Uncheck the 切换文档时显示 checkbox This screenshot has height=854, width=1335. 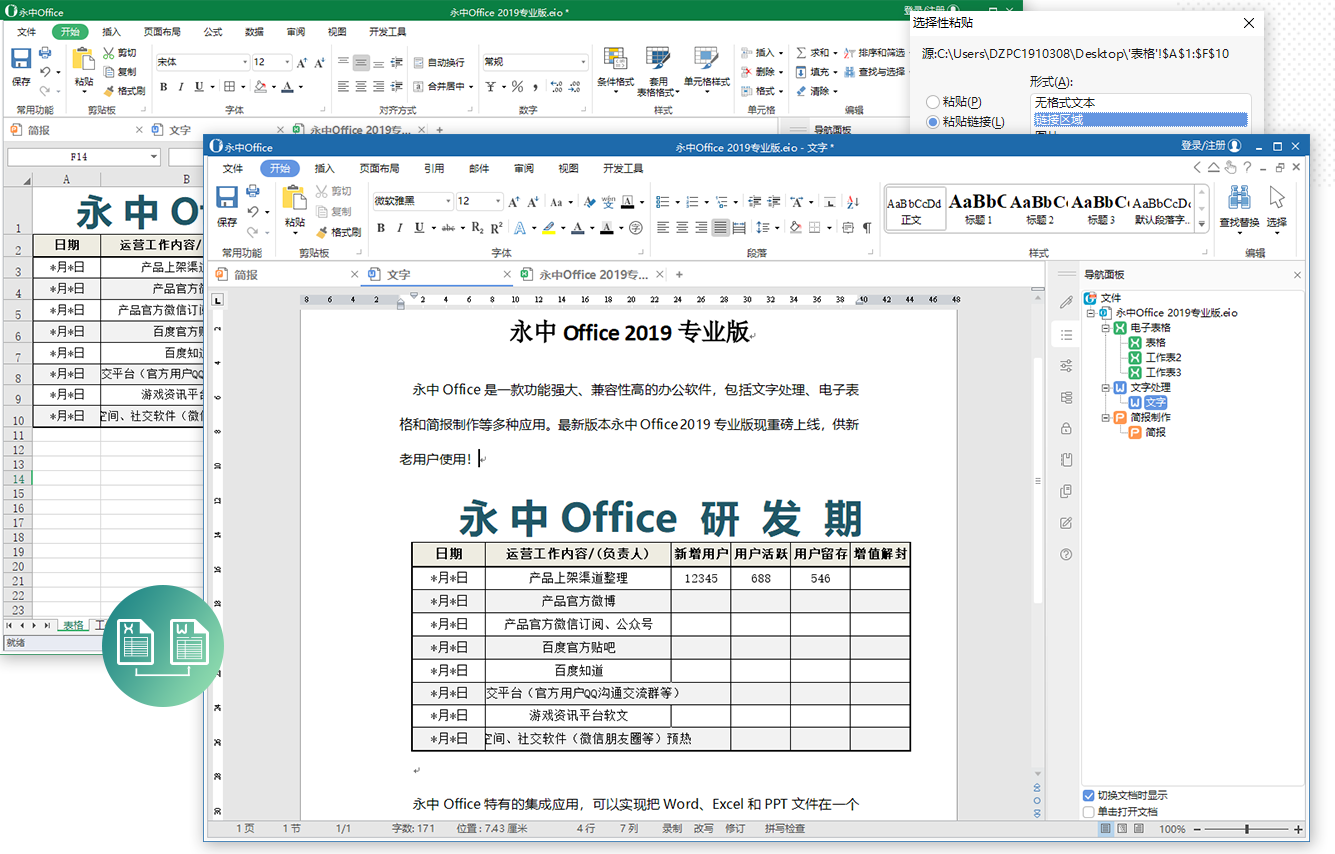point(1089,795)
